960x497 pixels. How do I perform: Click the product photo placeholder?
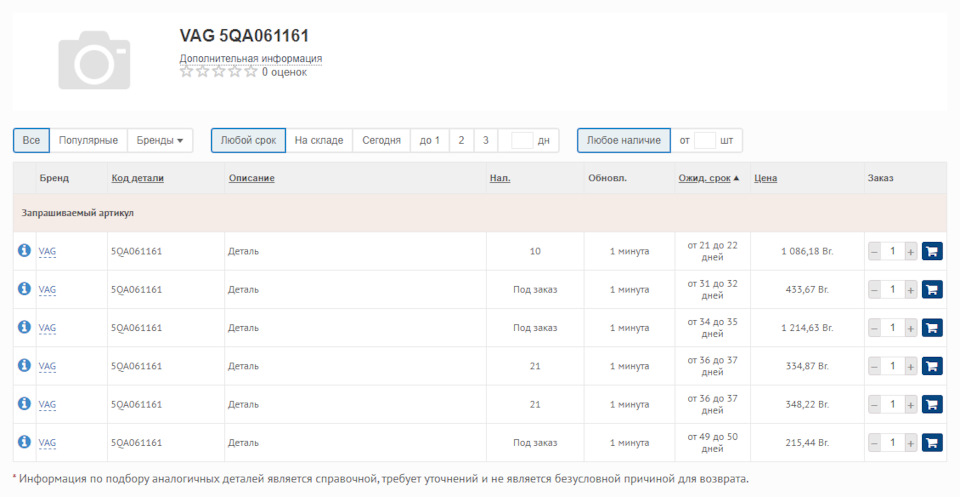[94, 60]
